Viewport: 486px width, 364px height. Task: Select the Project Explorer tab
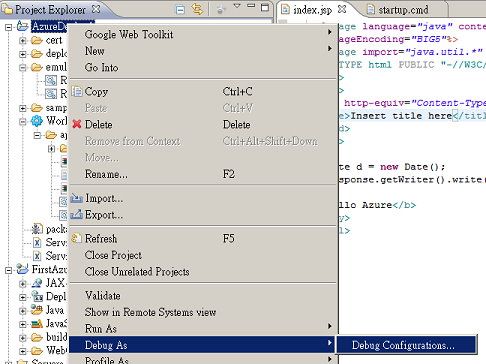pos(50,10)
